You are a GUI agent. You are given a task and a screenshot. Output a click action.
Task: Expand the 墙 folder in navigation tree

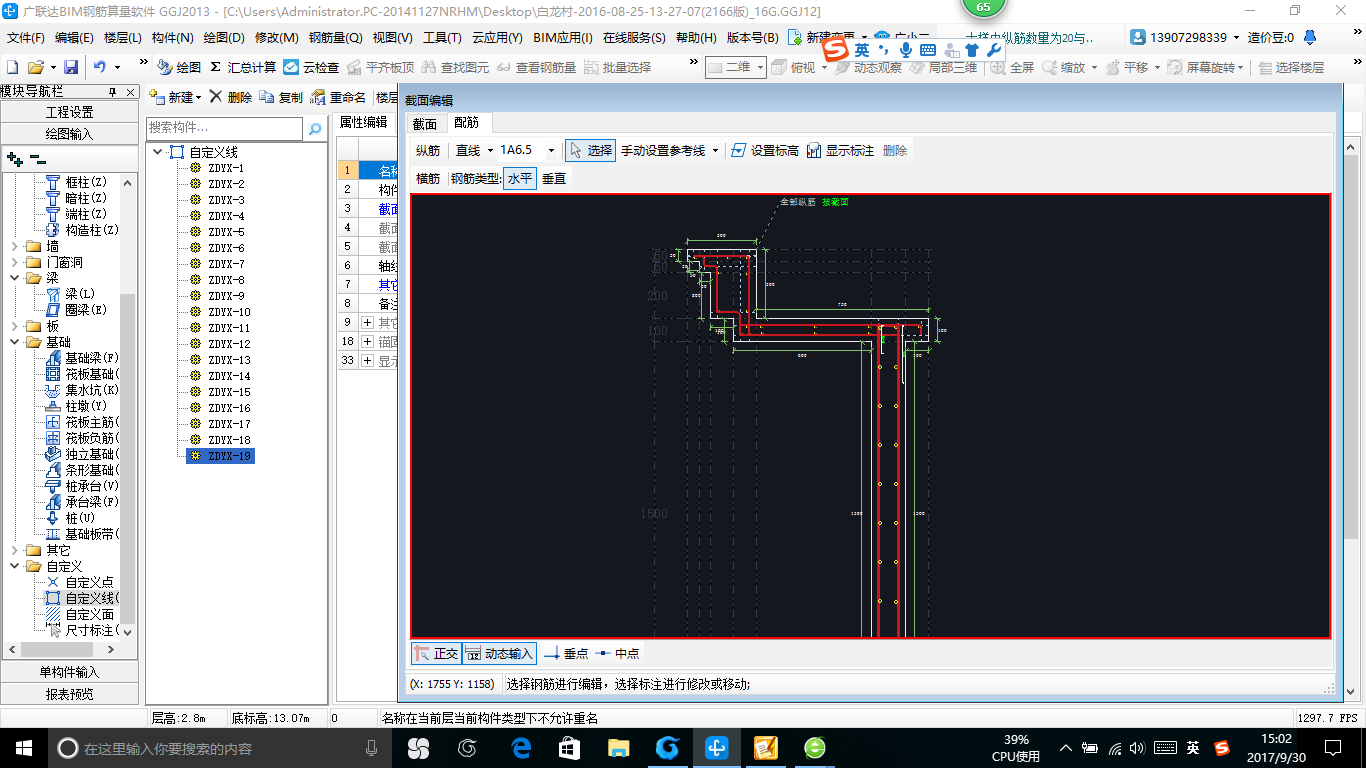[13, 246]
